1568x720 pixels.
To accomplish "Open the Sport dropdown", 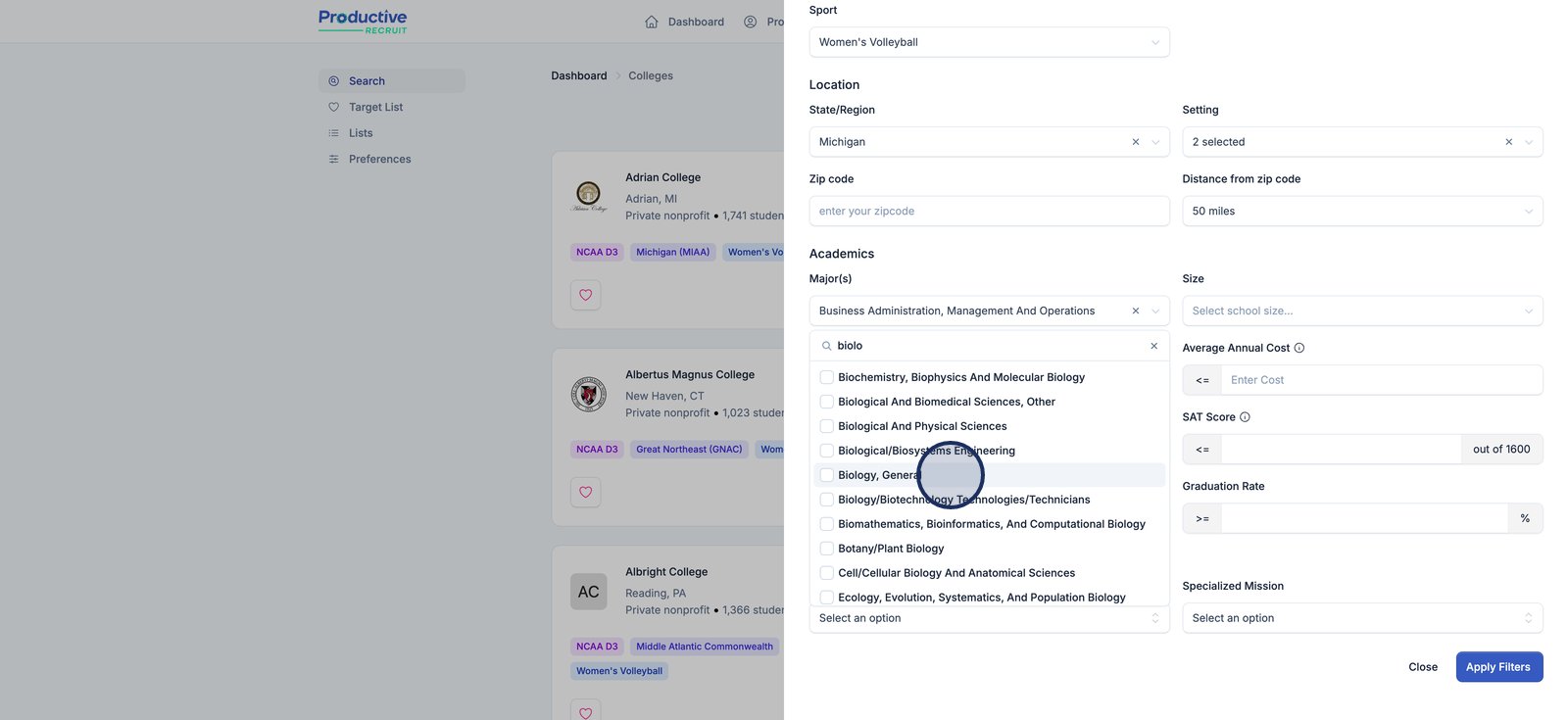I will click(x=989, y=42).
